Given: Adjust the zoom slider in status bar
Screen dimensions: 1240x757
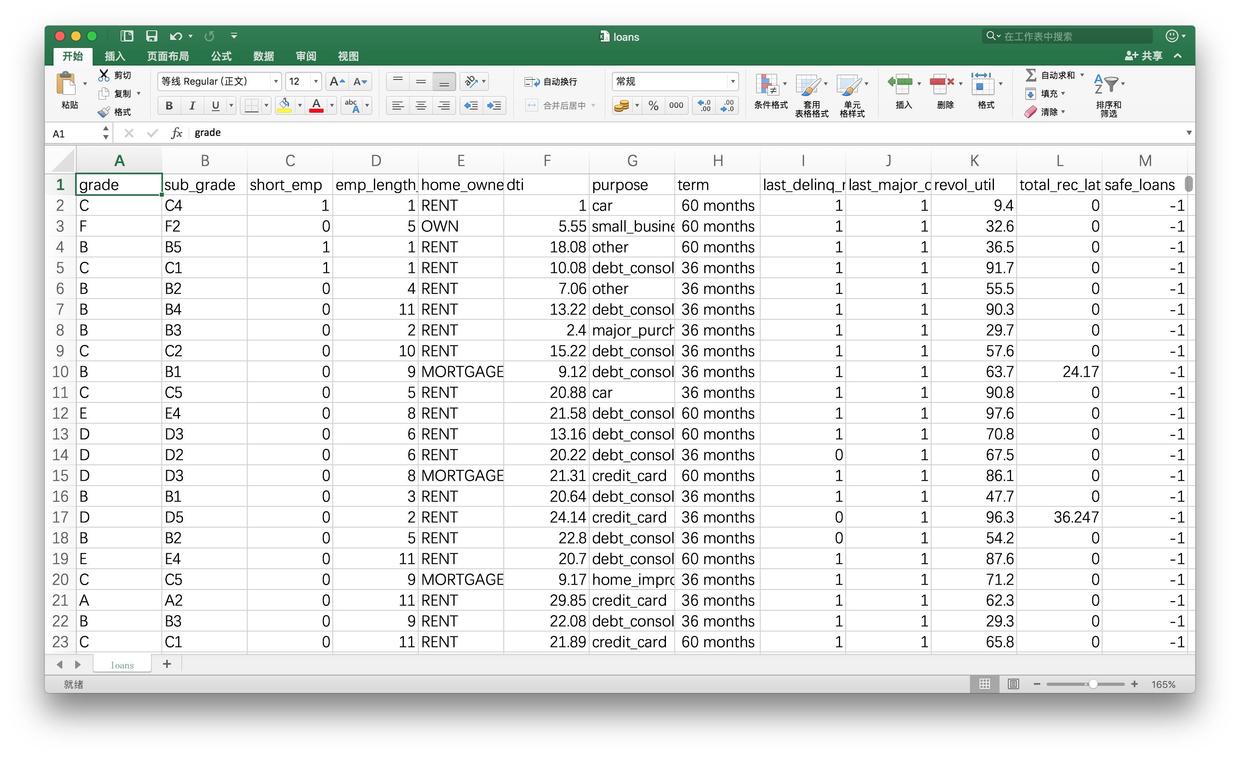Looking at the screenshot, I should tap(1092, 684).
